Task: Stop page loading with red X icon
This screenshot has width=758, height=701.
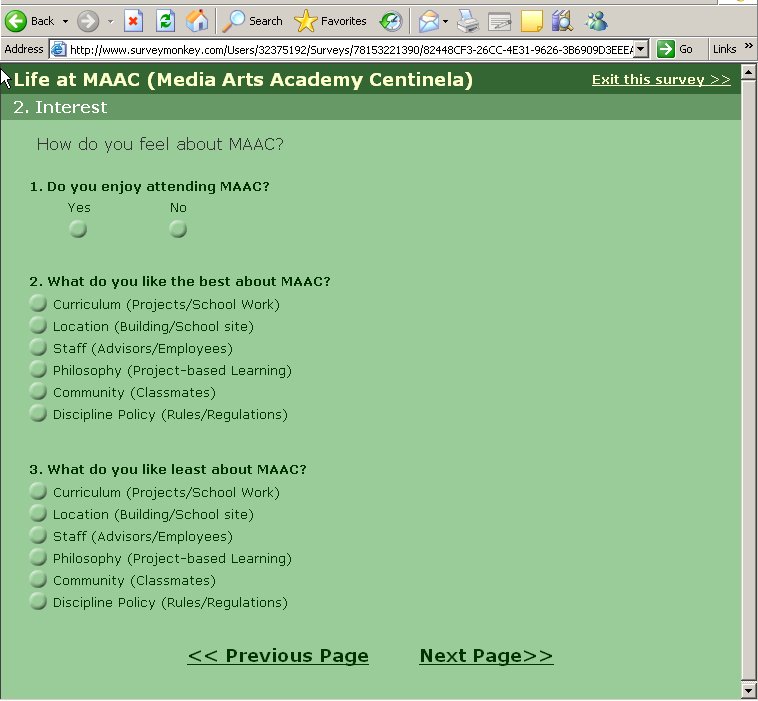Action: point(133,21)
